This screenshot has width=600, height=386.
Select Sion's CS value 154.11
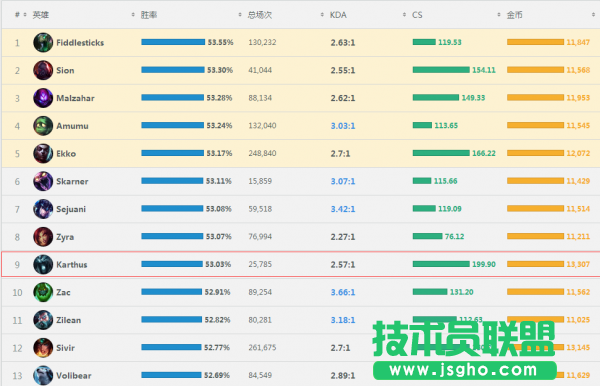484,70
